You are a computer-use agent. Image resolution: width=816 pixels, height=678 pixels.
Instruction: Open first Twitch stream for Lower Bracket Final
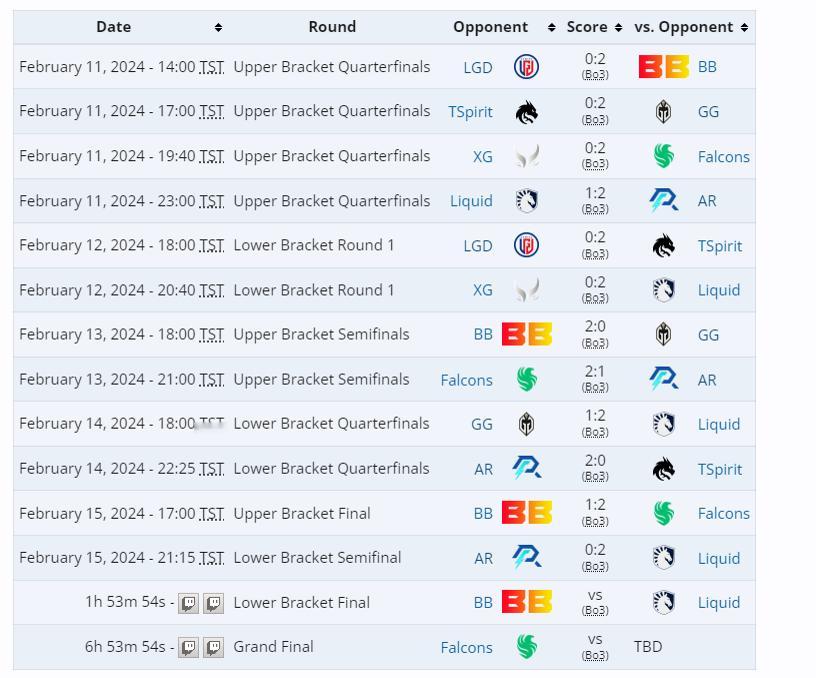188,604
